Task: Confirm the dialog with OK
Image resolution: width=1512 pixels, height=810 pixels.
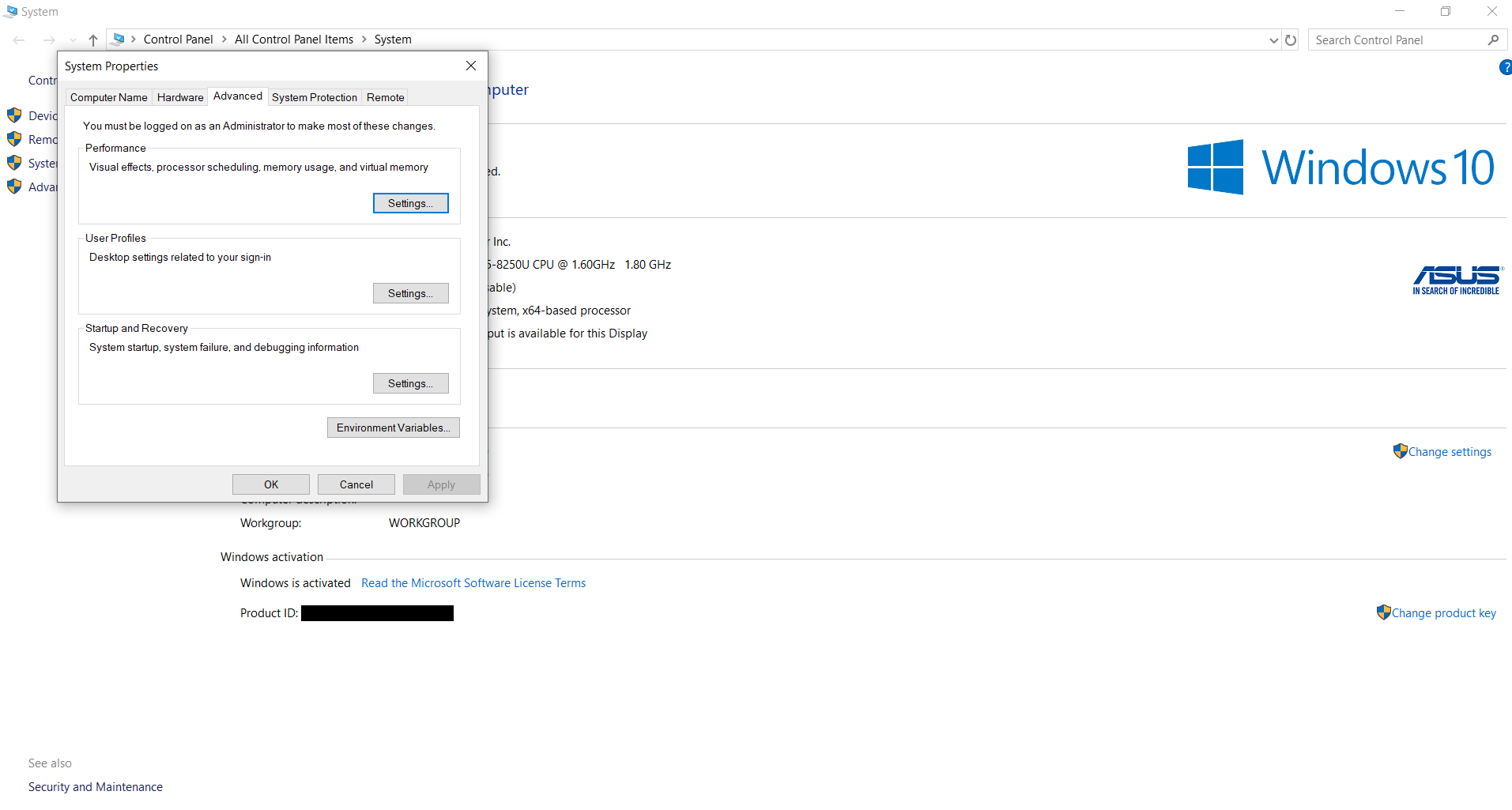Action: [271, 484]
